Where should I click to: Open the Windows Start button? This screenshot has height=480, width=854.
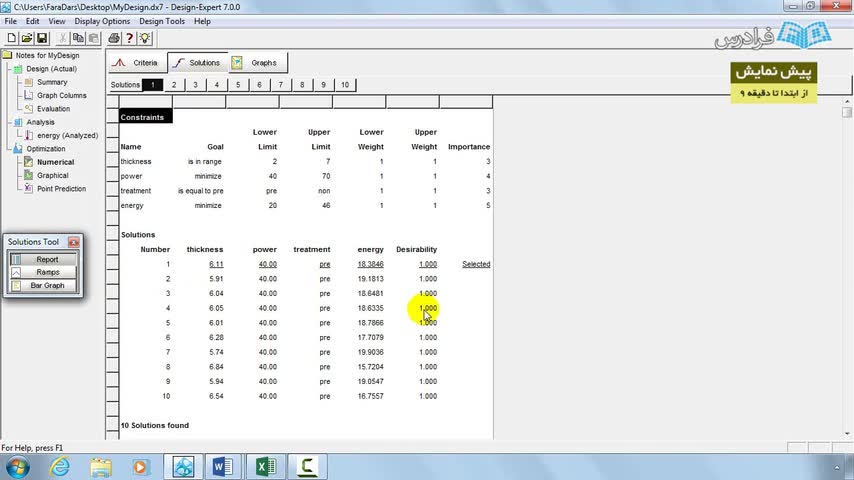click(x=18, y=467)
